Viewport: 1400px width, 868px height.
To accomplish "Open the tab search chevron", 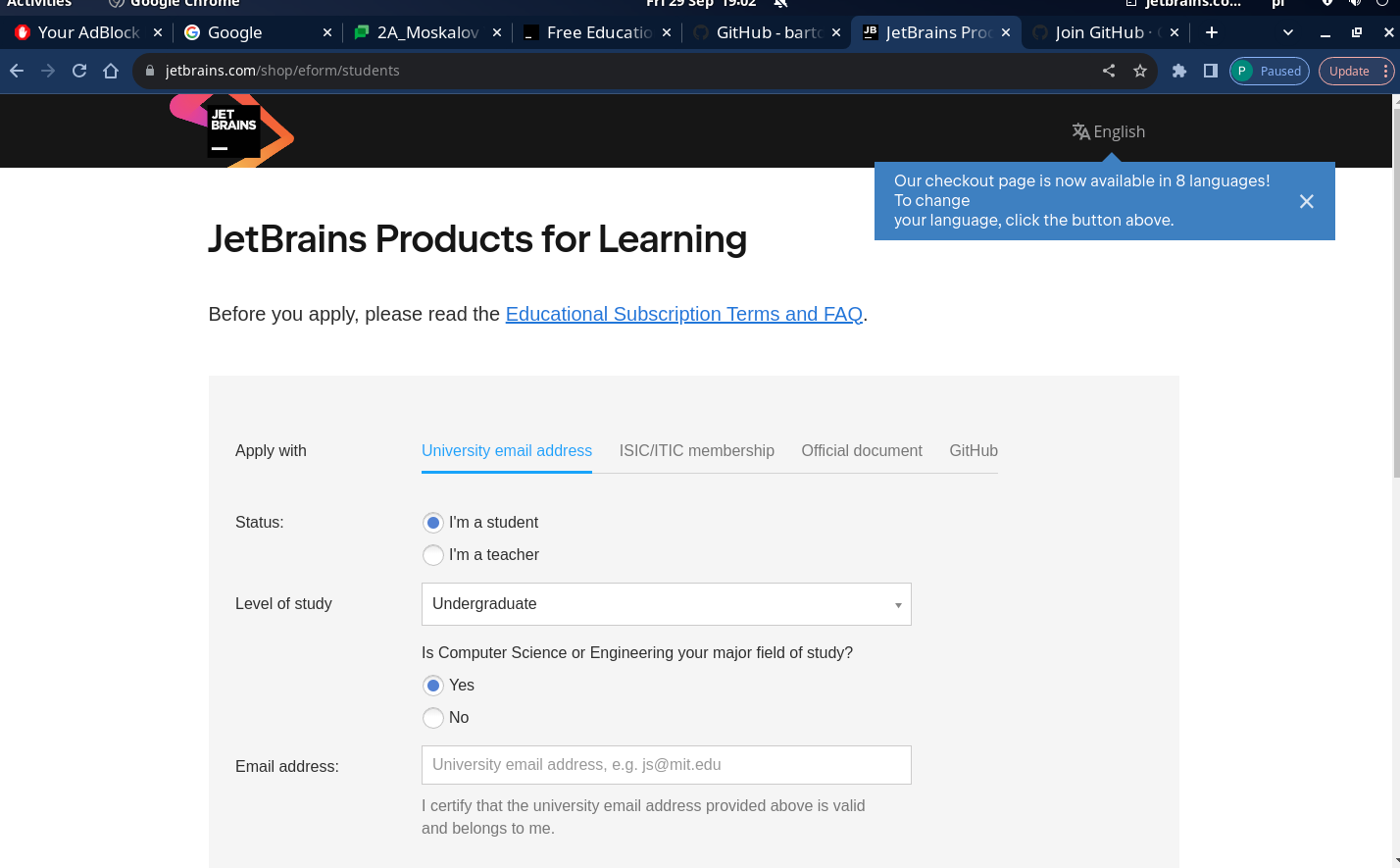I will (x=1288, y=32).
